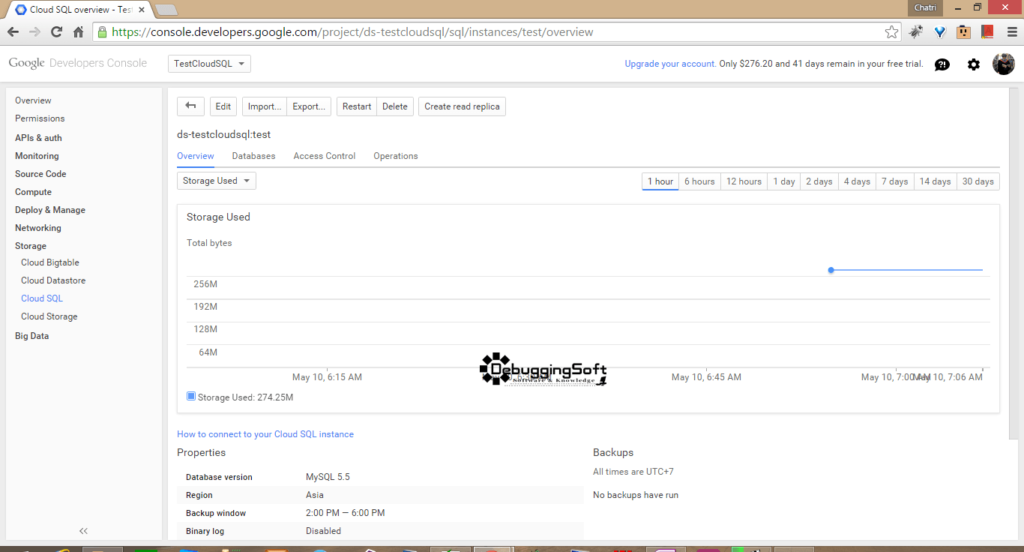The image size is (1024, 552).
Task: Select the 30 days time range
Action: tap(978, 182)
